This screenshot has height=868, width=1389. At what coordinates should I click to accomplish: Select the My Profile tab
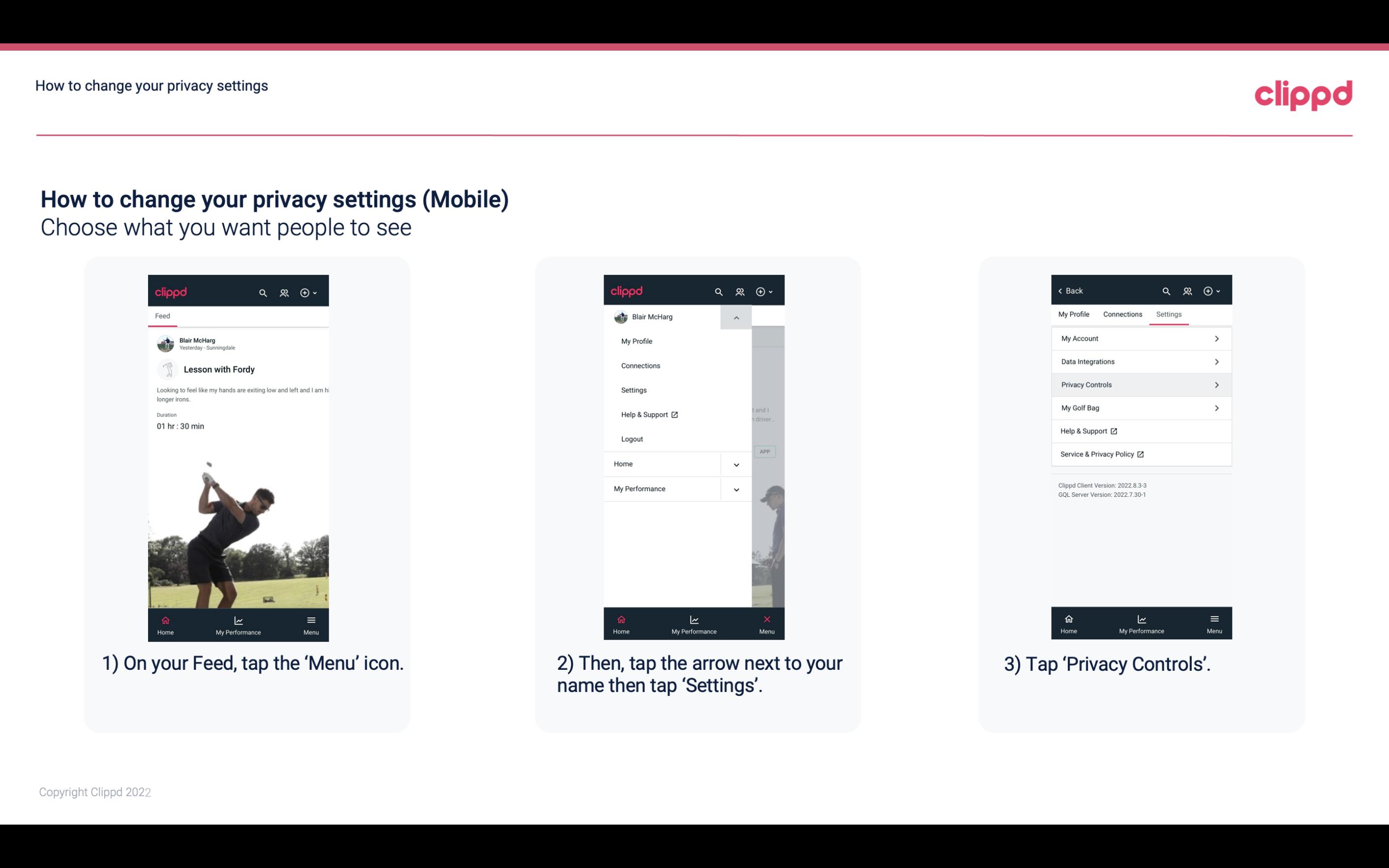pyautogui.click(x=1073, y=314)
